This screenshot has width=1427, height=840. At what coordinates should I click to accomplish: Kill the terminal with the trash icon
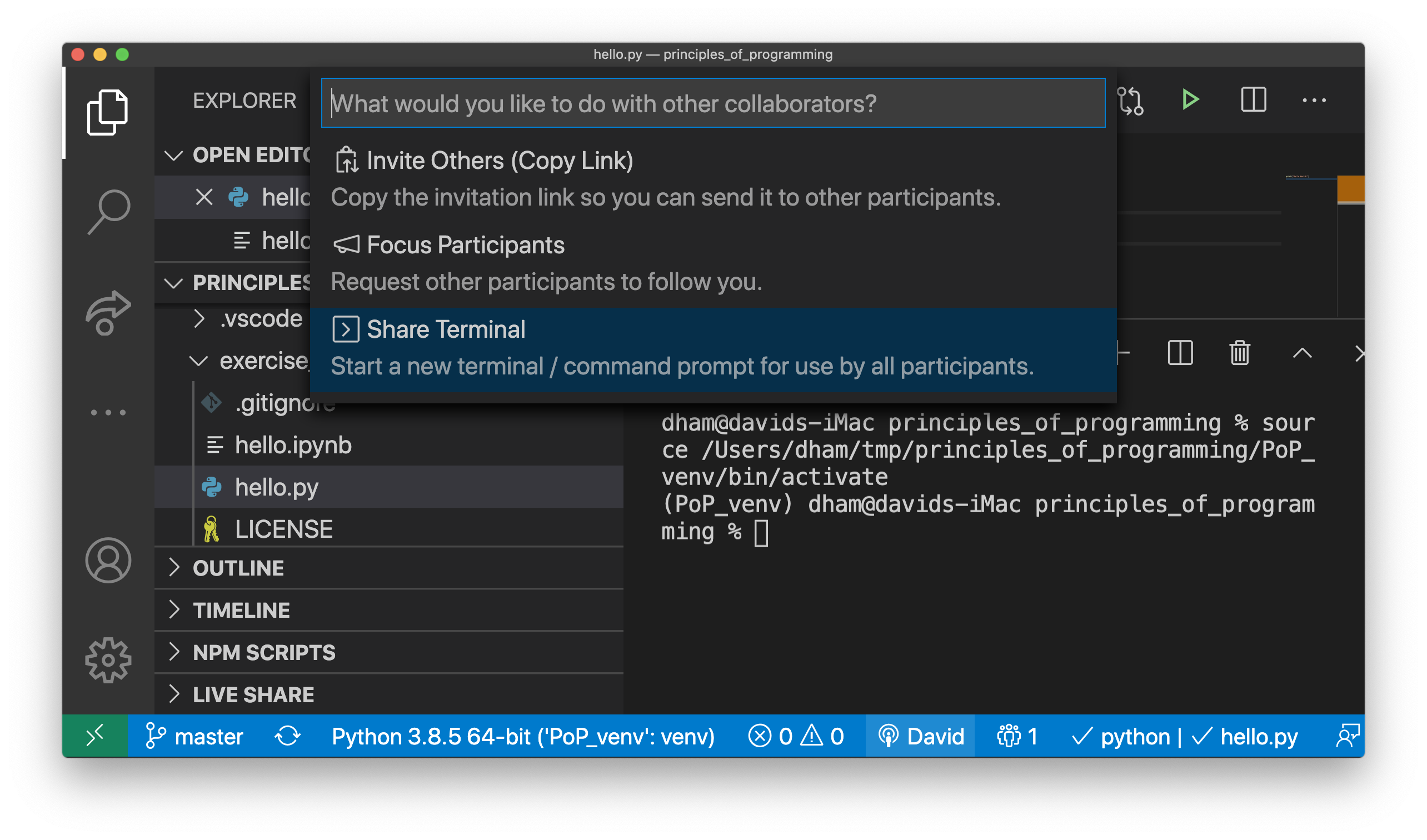(x=1240, y=353)
